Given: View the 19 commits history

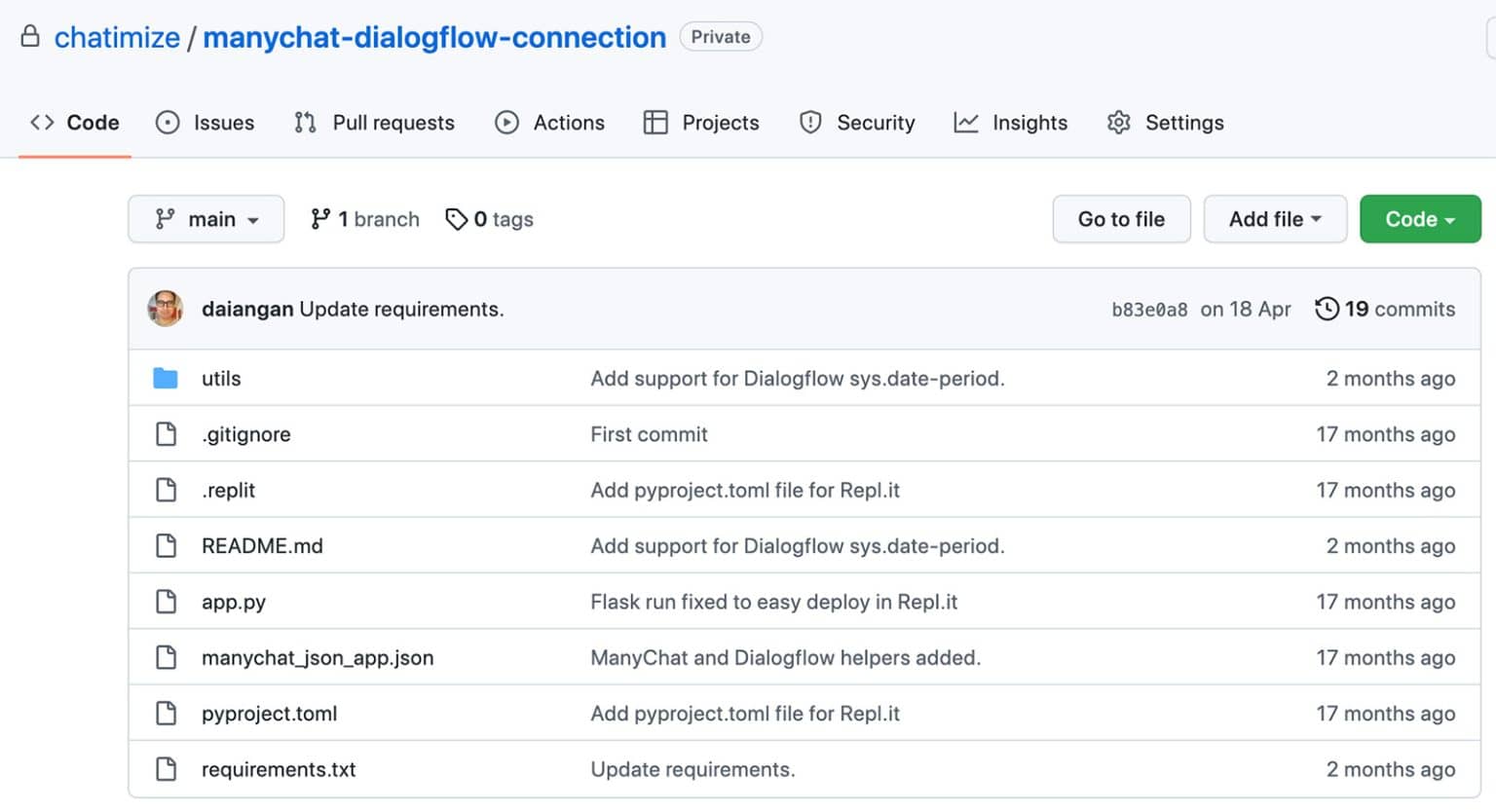Looking at the screenshot, I should [1385, 310].
